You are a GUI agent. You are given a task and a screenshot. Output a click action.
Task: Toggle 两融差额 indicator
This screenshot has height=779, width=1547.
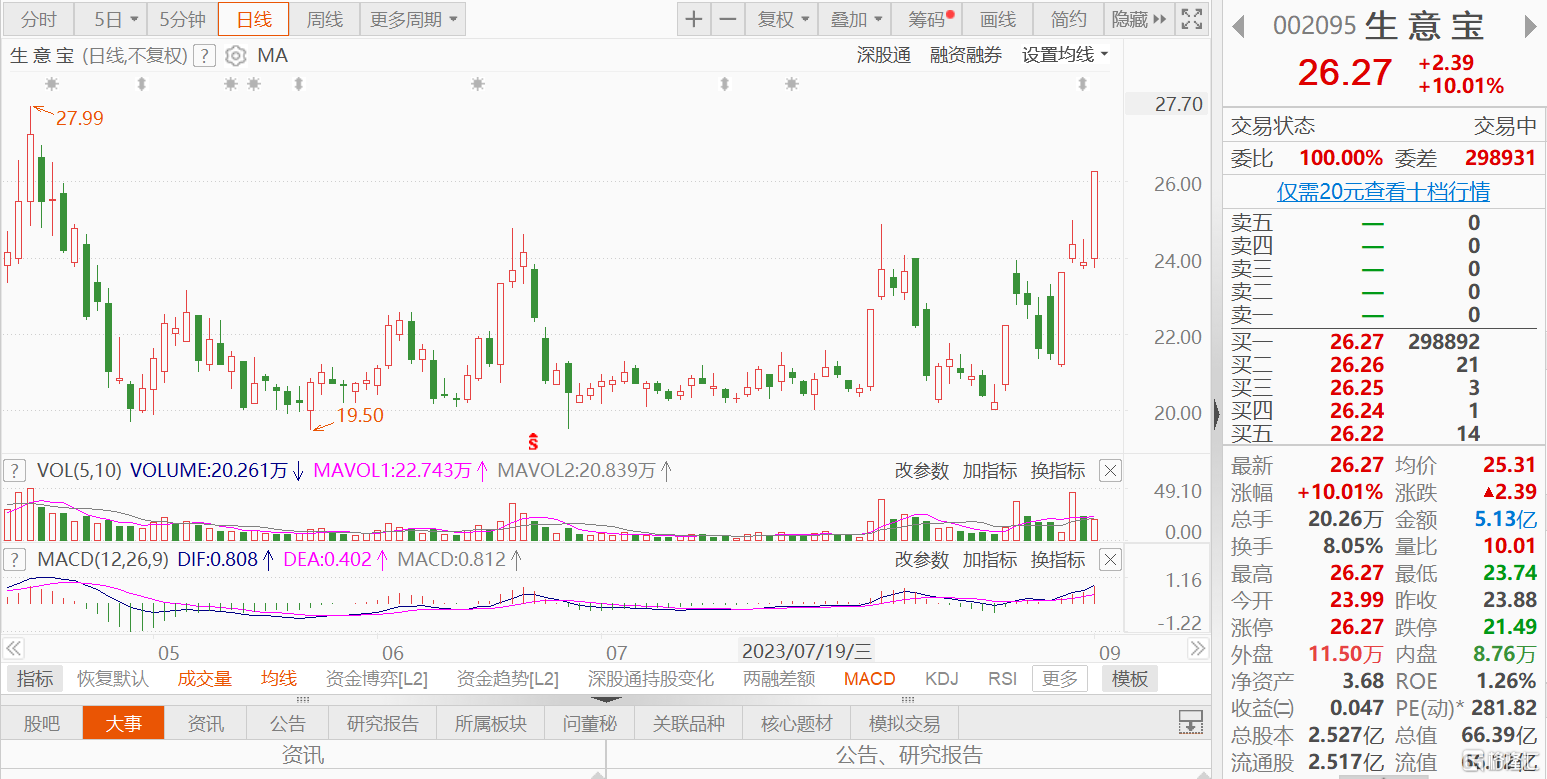pyautogui.click(x=779, y=679)
